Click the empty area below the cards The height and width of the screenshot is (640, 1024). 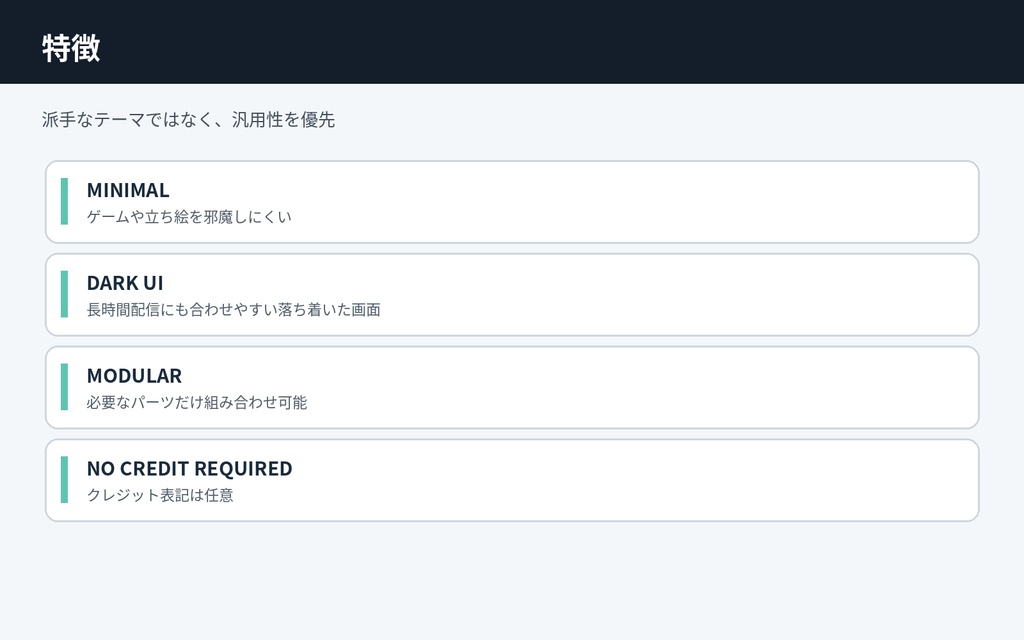coord(512,581)
